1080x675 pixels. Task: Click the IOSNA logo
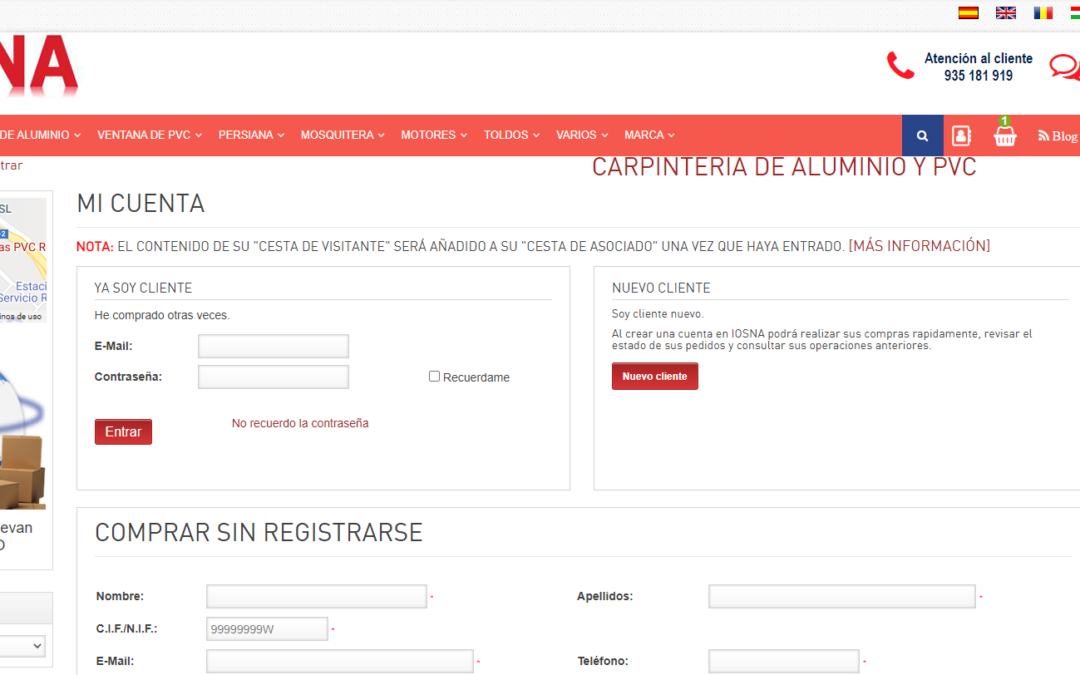[39, 66]
